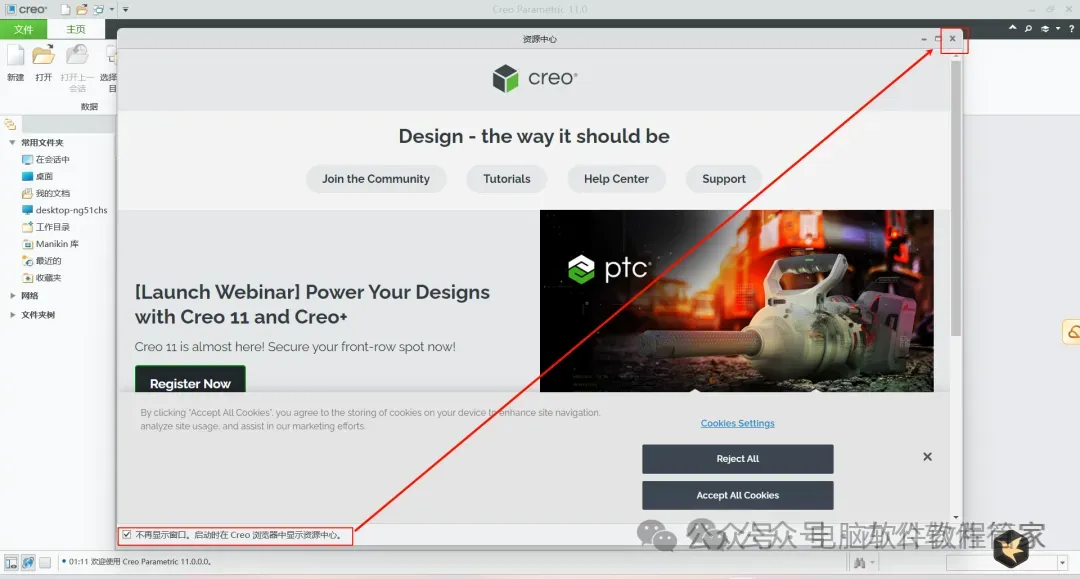Collapse the 常用文件夹 section

(x=12, y=143)
